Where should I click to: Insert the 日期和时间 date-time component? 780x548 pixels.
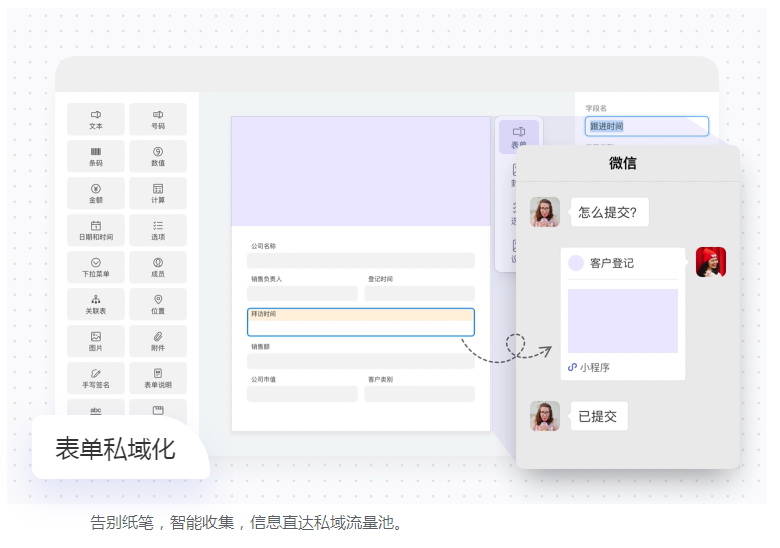[96, 230]
